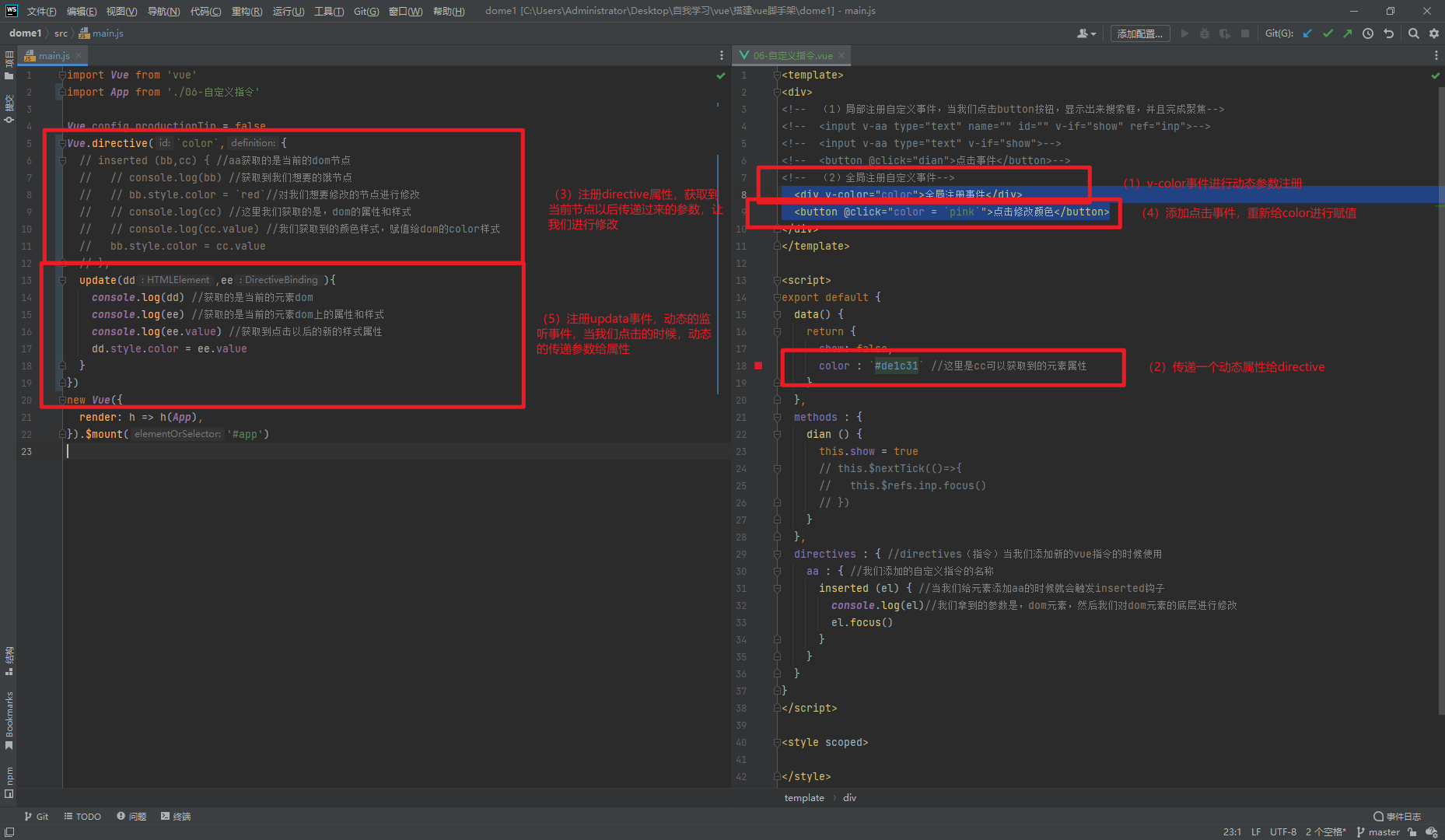Image resolution: width=1445 pixels, height=840 pixels.
Task: Close the 06-自定义指令.vue tab
Action: coord(841,55)
